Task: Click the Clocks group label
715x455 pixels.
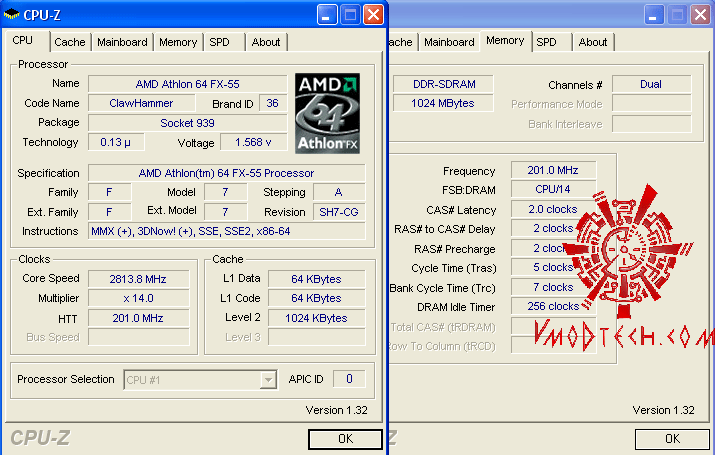Action: [x=34, y=259]
